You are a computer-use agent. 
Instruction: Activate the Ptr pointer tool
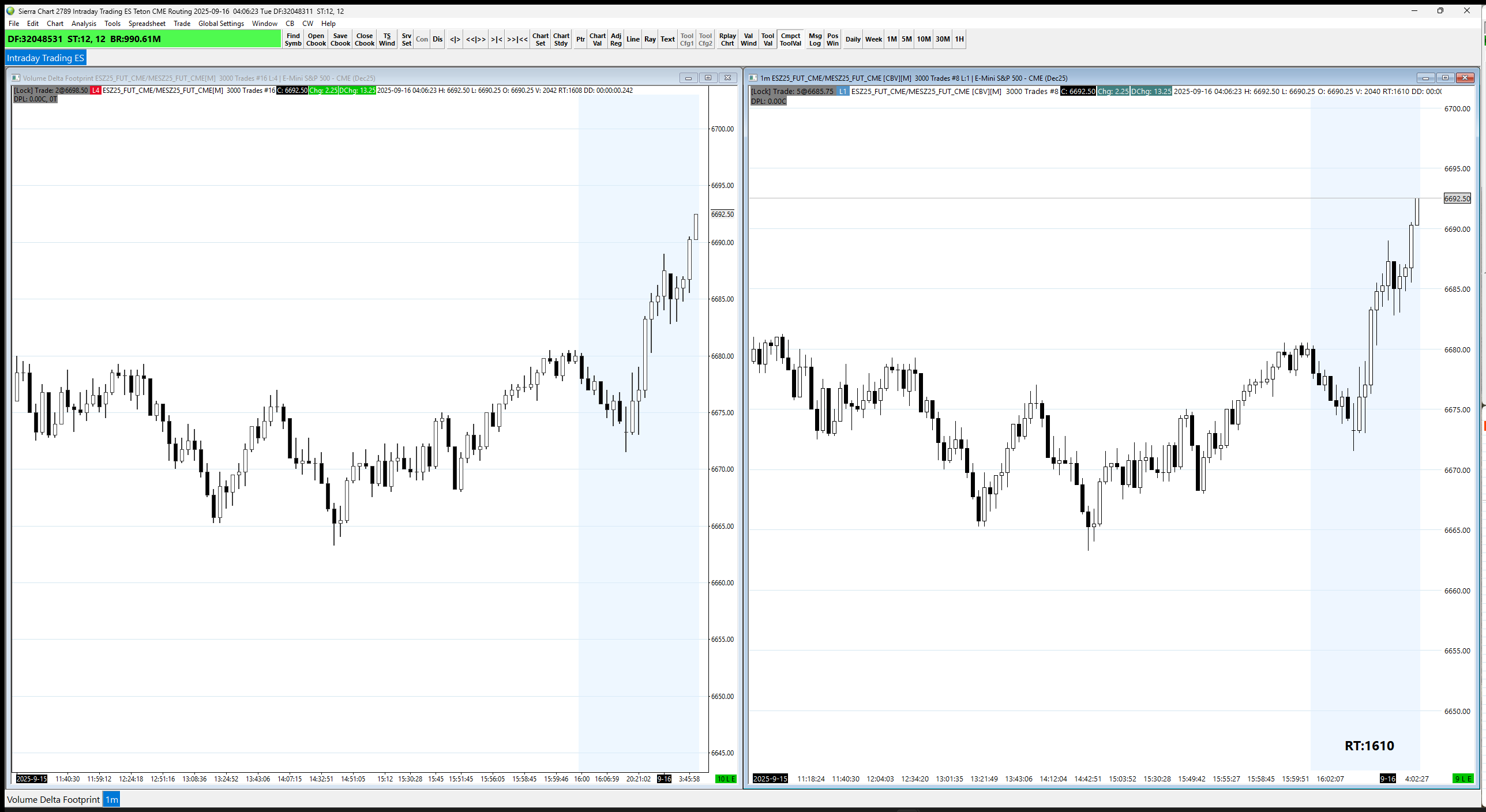click(x=580, y=39)
